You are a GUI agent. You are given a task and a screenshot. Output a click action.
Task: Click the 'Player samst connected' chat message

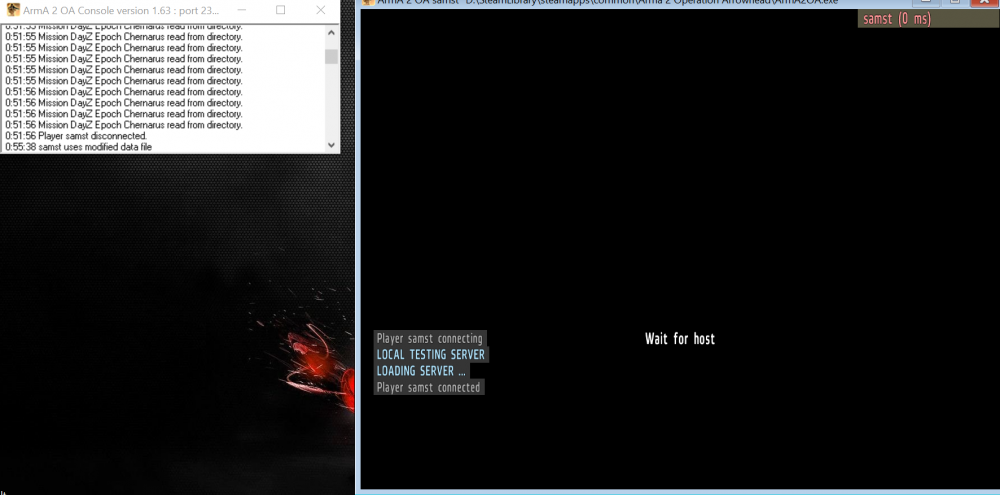[x=428, y=387]
